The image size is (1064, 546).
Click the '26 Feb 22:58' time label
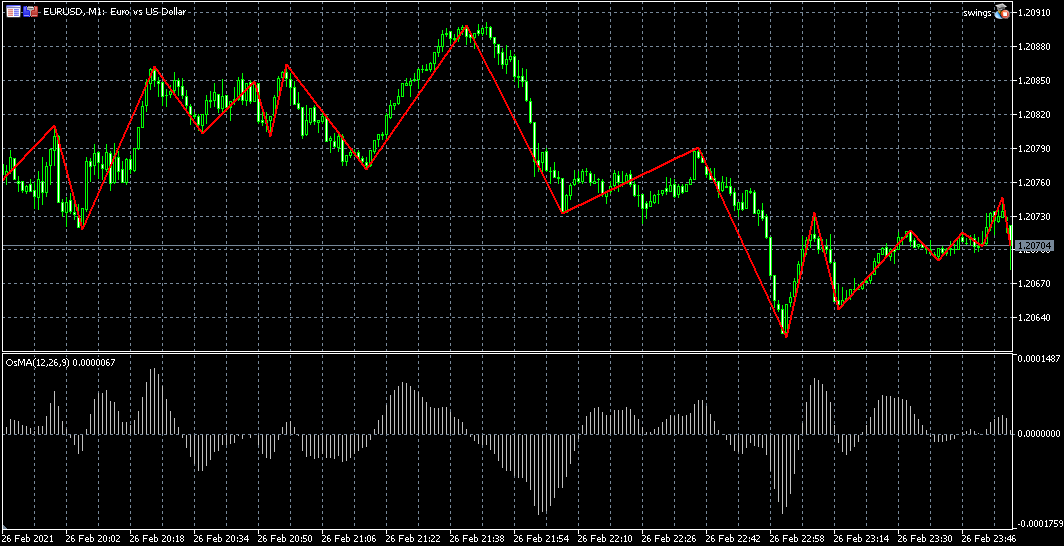pos(797,539)
